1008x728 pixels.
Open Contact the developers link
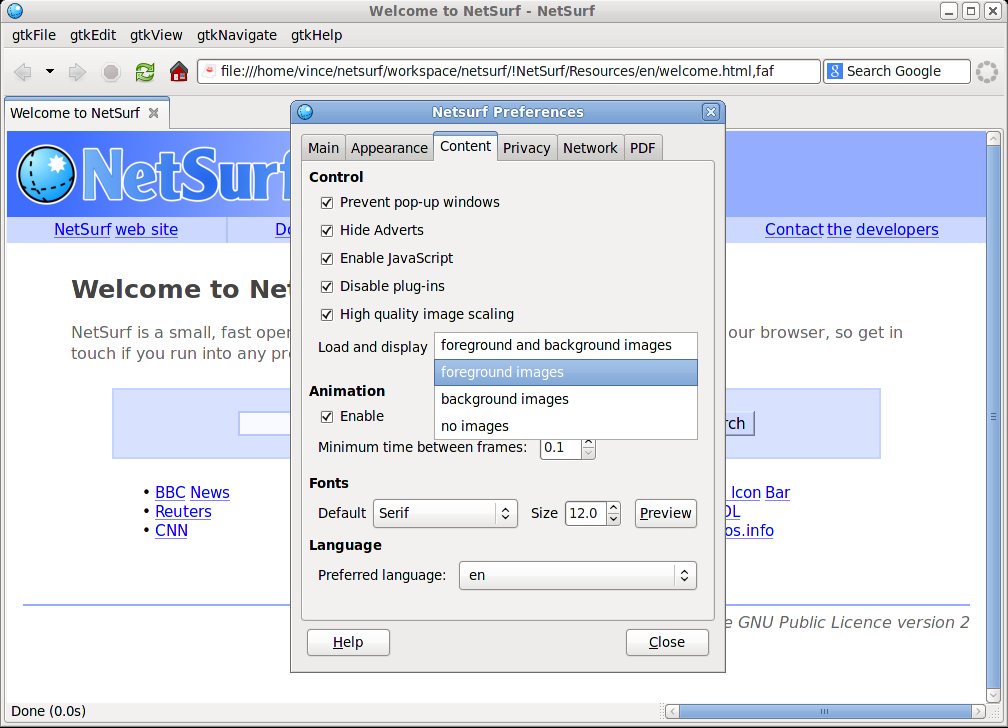pyautogui.click(x=851, y=230)
